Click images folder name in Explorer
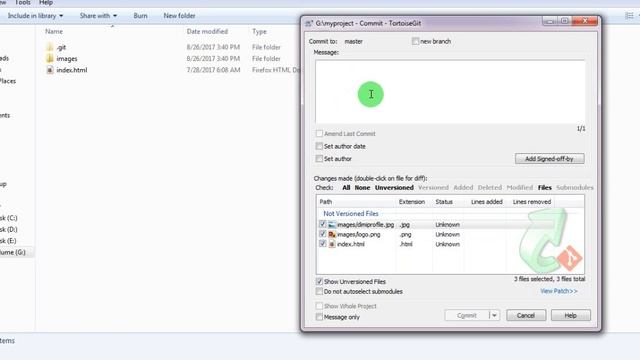 (67, 58)
